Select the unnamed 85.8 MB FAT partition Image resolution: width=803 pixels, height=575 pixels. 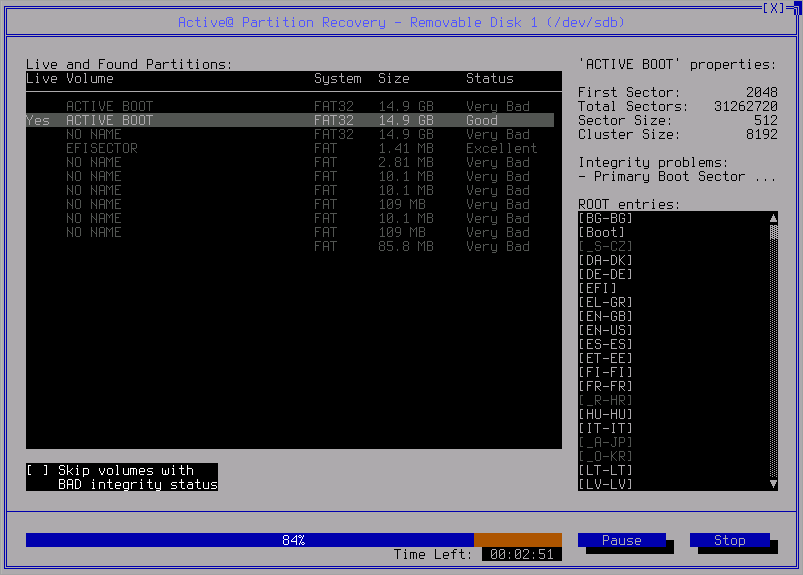(290, 246)
